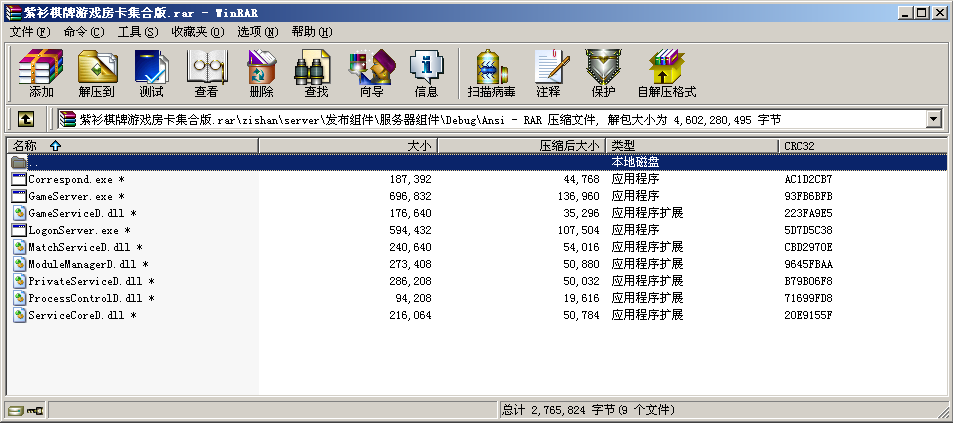Open the 收藏夹 (Favorites) menu
953x423 pixels.
[196, 32]
